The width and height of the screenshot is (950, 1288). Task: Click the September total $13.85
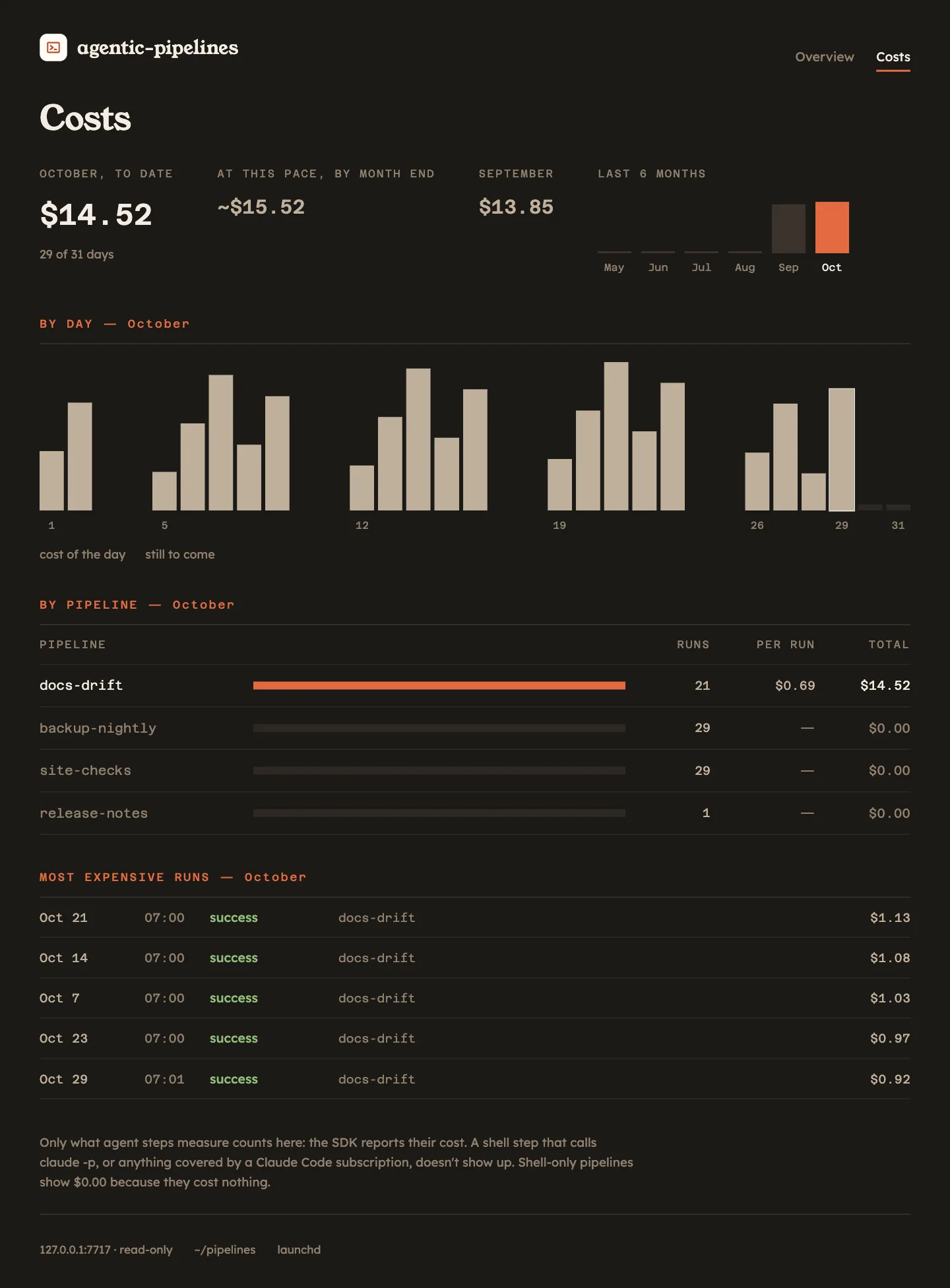point(516,207)
